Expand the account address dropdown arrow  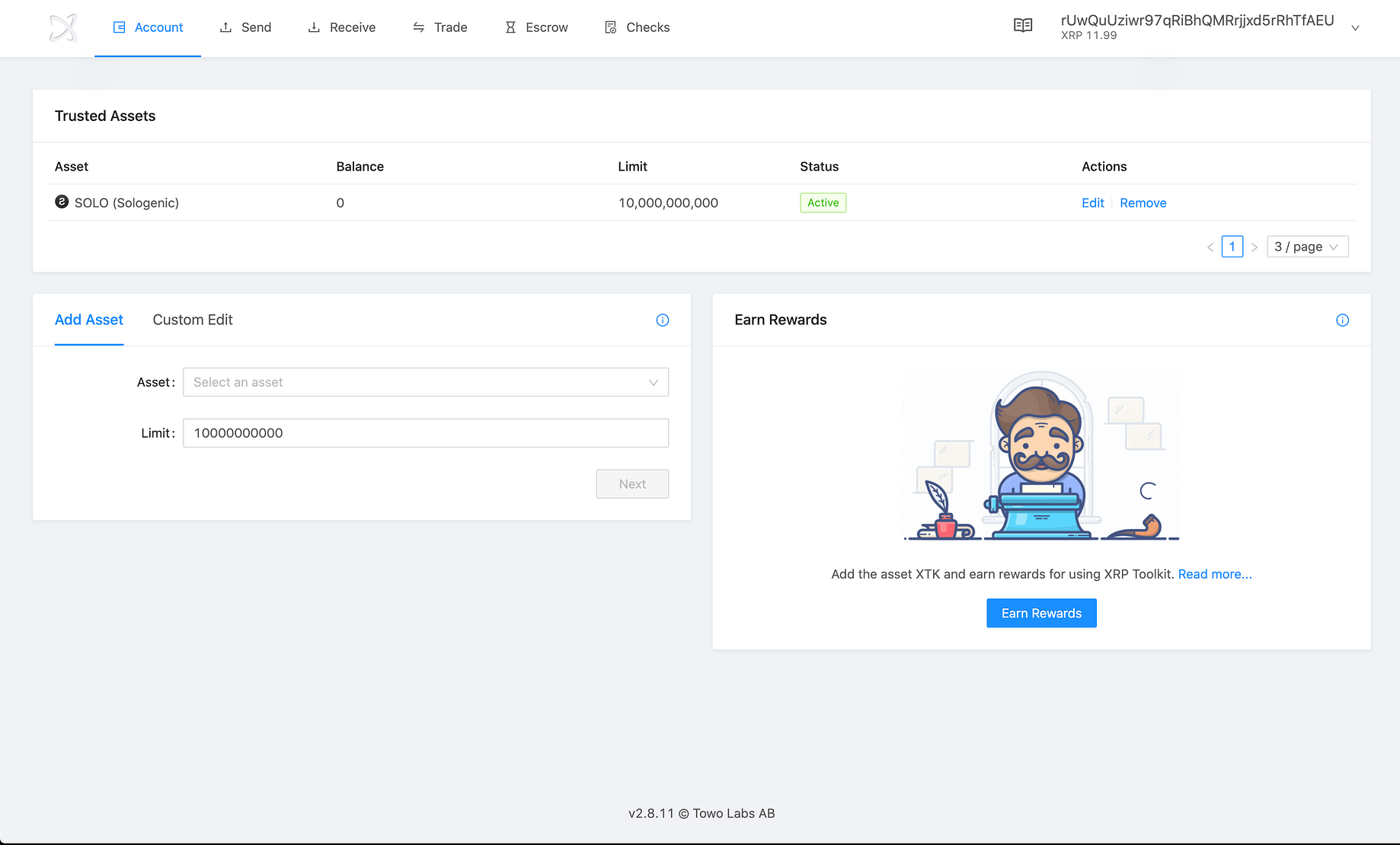pyautogui.click(x=1355, y=28)
